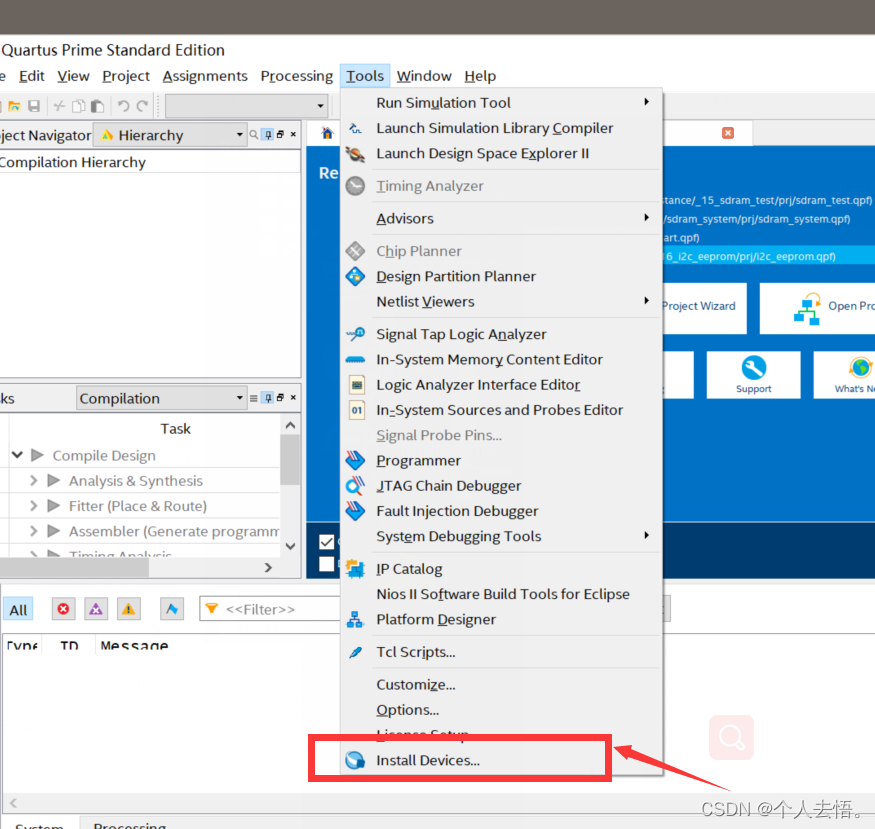Pin the Tasks panel
Screen dimensions: 875x829
[268, 398]
